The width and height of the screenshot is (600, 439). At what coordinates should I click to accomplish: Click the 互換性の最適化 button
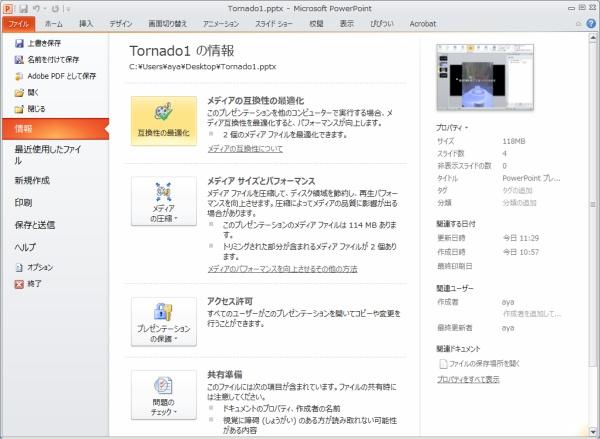(164, 121)
